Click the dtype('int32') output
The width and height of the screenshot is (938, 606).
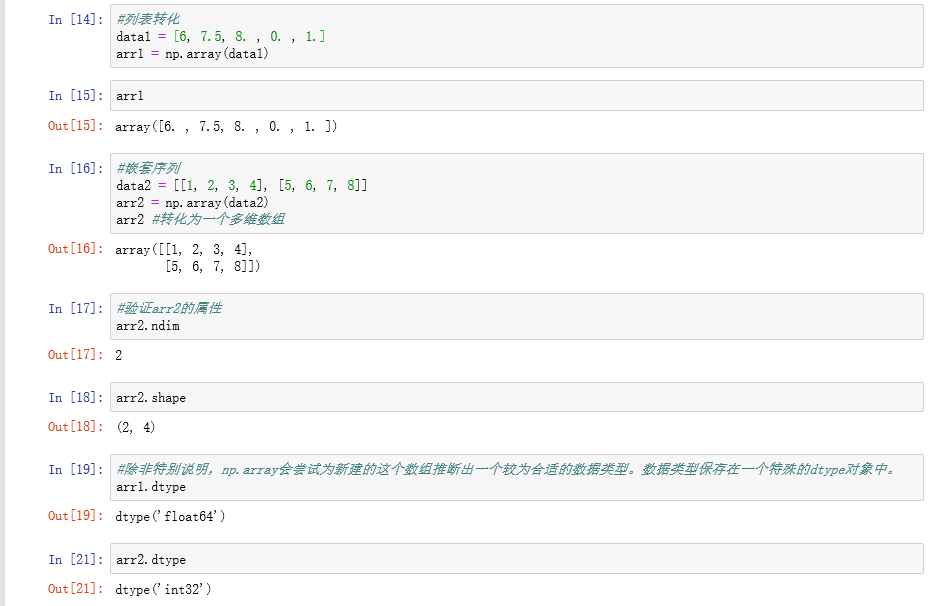point(163,590)
